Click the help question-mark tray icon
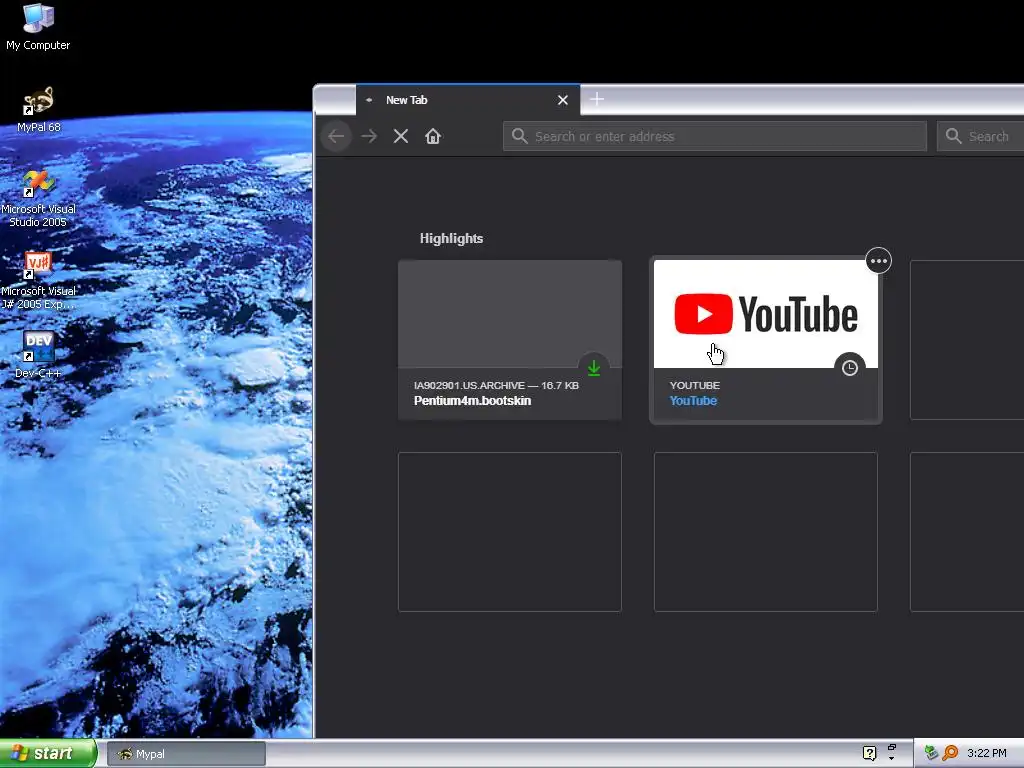This screenshot has width=1024, height=768. coord(869,754)
